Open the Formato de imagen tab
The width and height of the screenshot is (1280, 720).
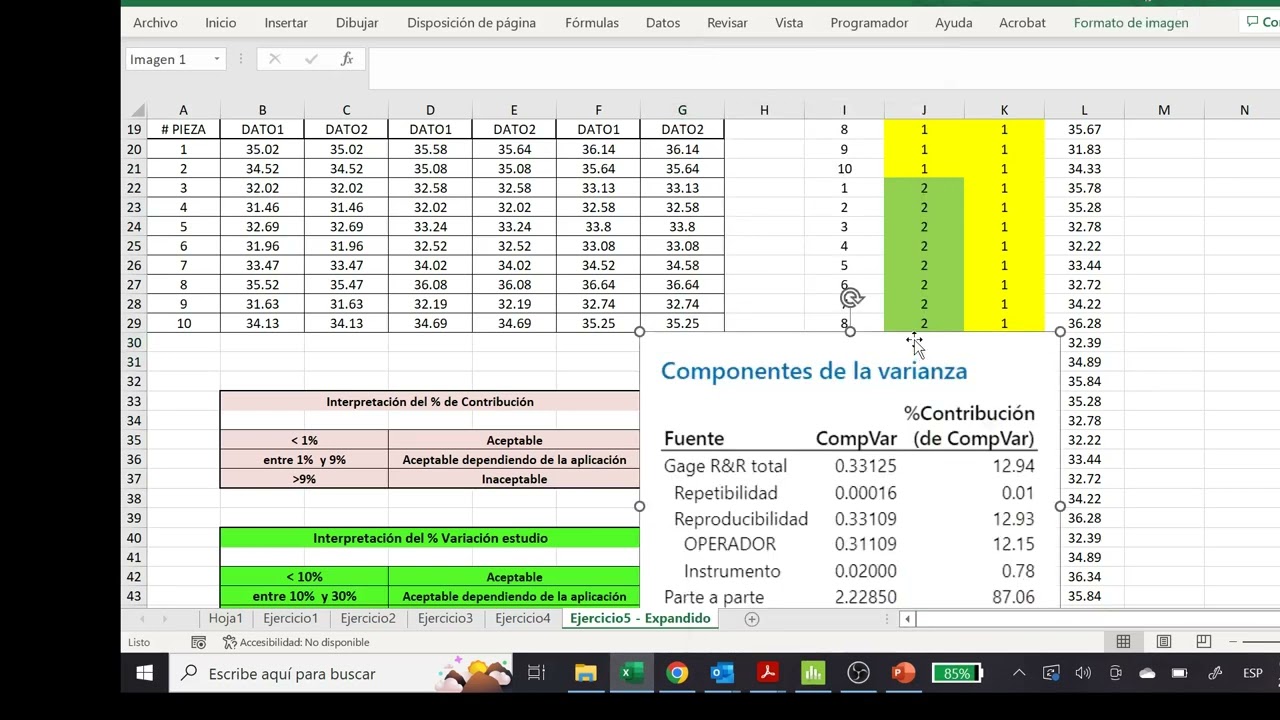pyautogui.click(x=1131, y=22)
